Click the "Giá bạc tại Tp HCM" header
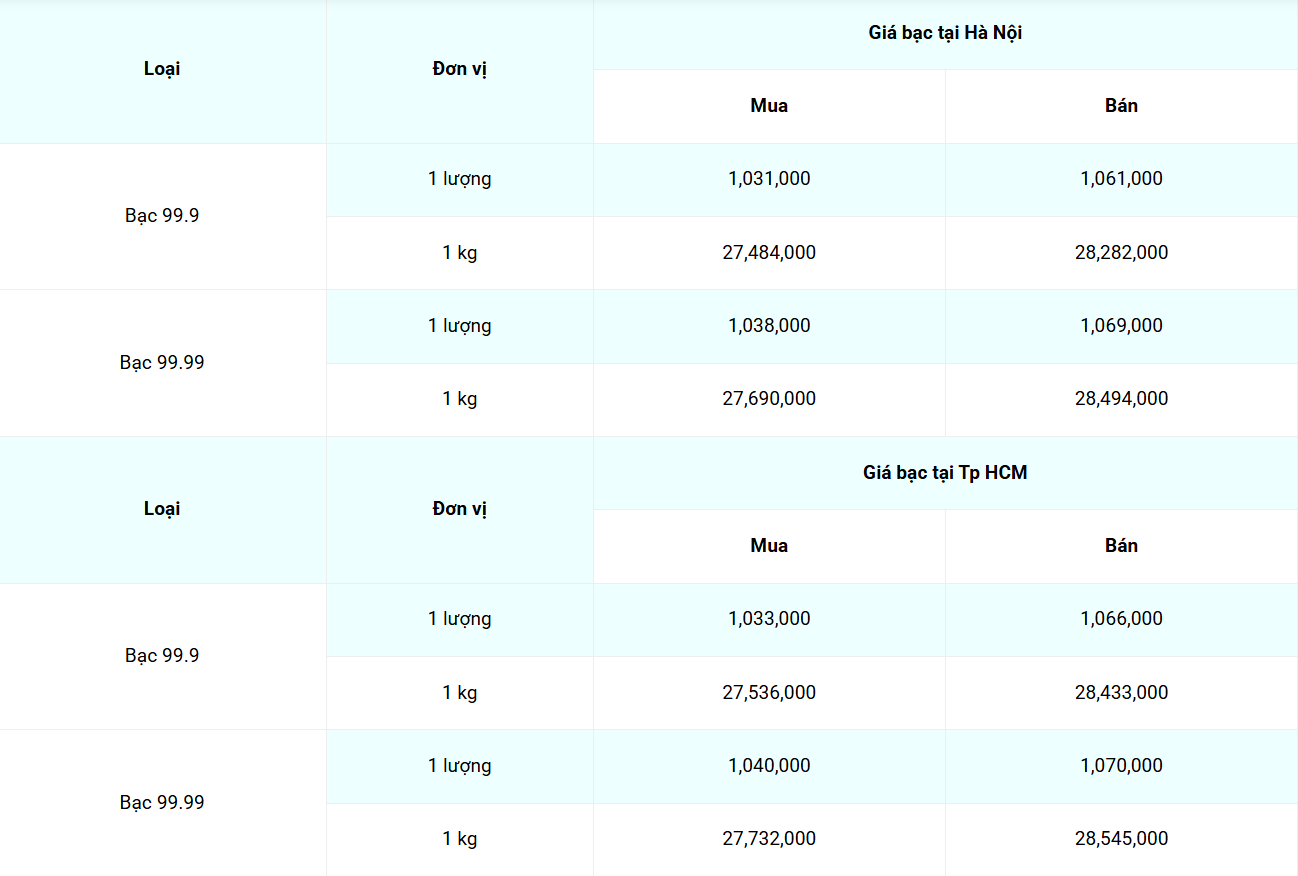The width and height of the screenshot is (1298, 876). [x=945, y=472]
